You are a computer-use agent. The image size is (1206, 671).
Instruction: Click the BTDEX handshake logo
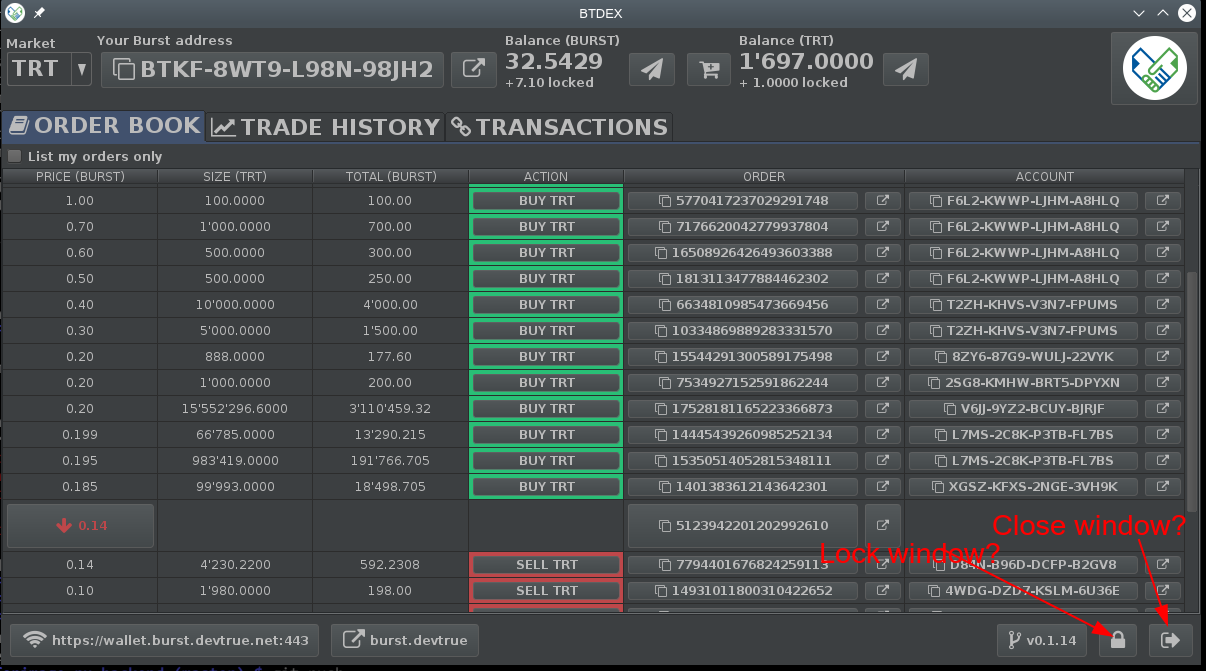click(1154, 68)
